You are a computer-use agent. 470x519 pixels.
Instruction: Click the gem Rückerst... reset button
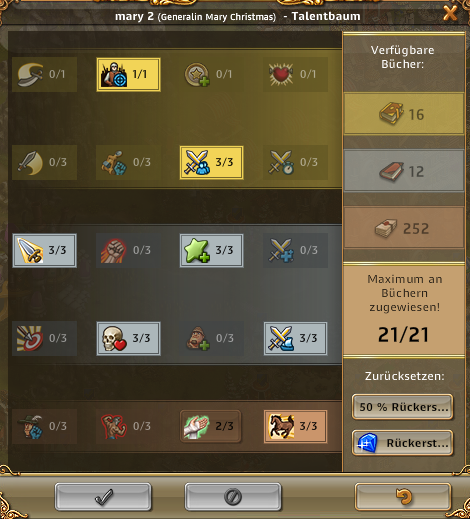click(x=403, y=443)
